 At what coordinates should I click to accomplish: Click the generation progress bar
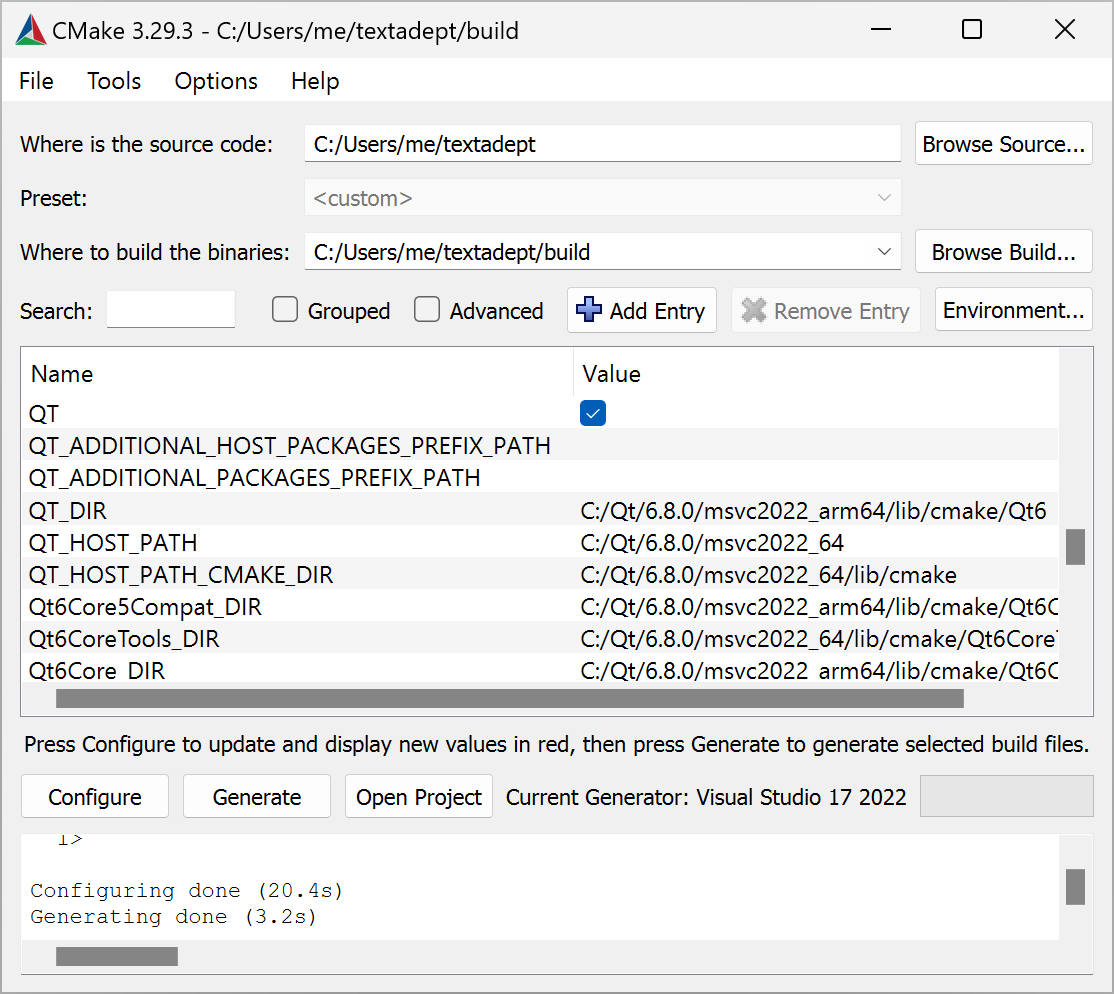(1006, 796)
